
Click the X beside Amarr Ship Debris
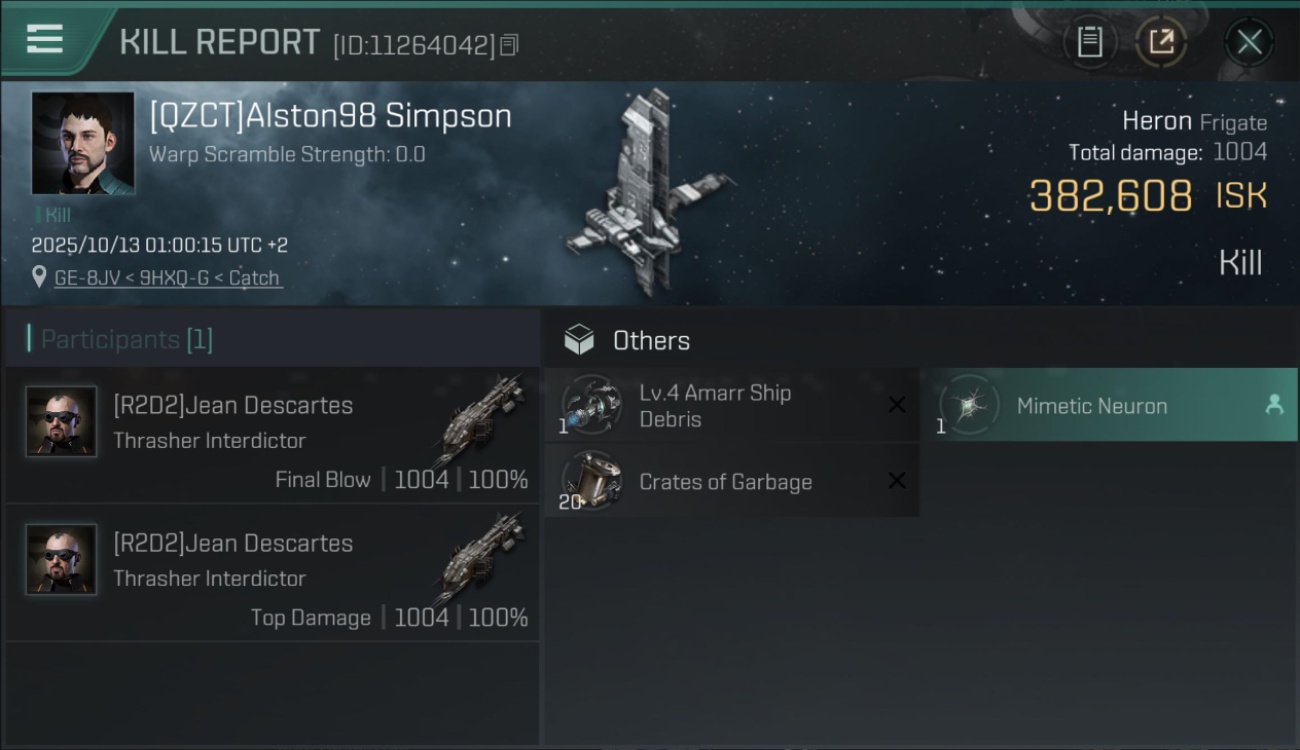[x=897, y=404]
